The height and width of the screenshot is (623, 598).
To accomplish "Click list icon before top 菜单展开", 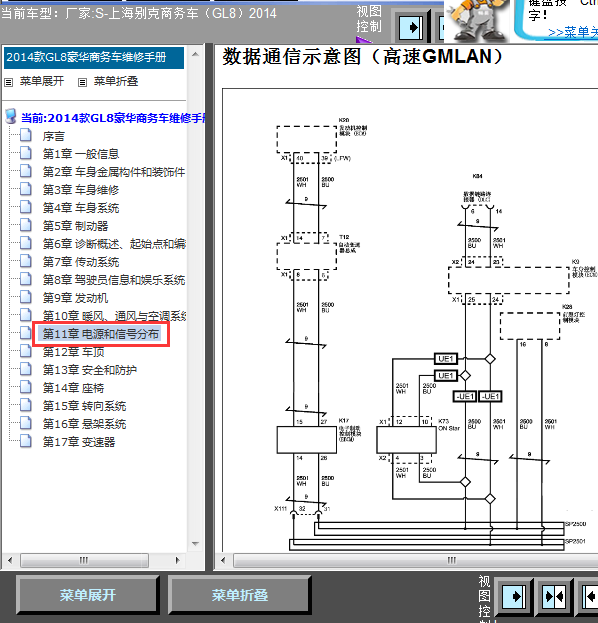I will pyautogui.click(x=8, y=83).
